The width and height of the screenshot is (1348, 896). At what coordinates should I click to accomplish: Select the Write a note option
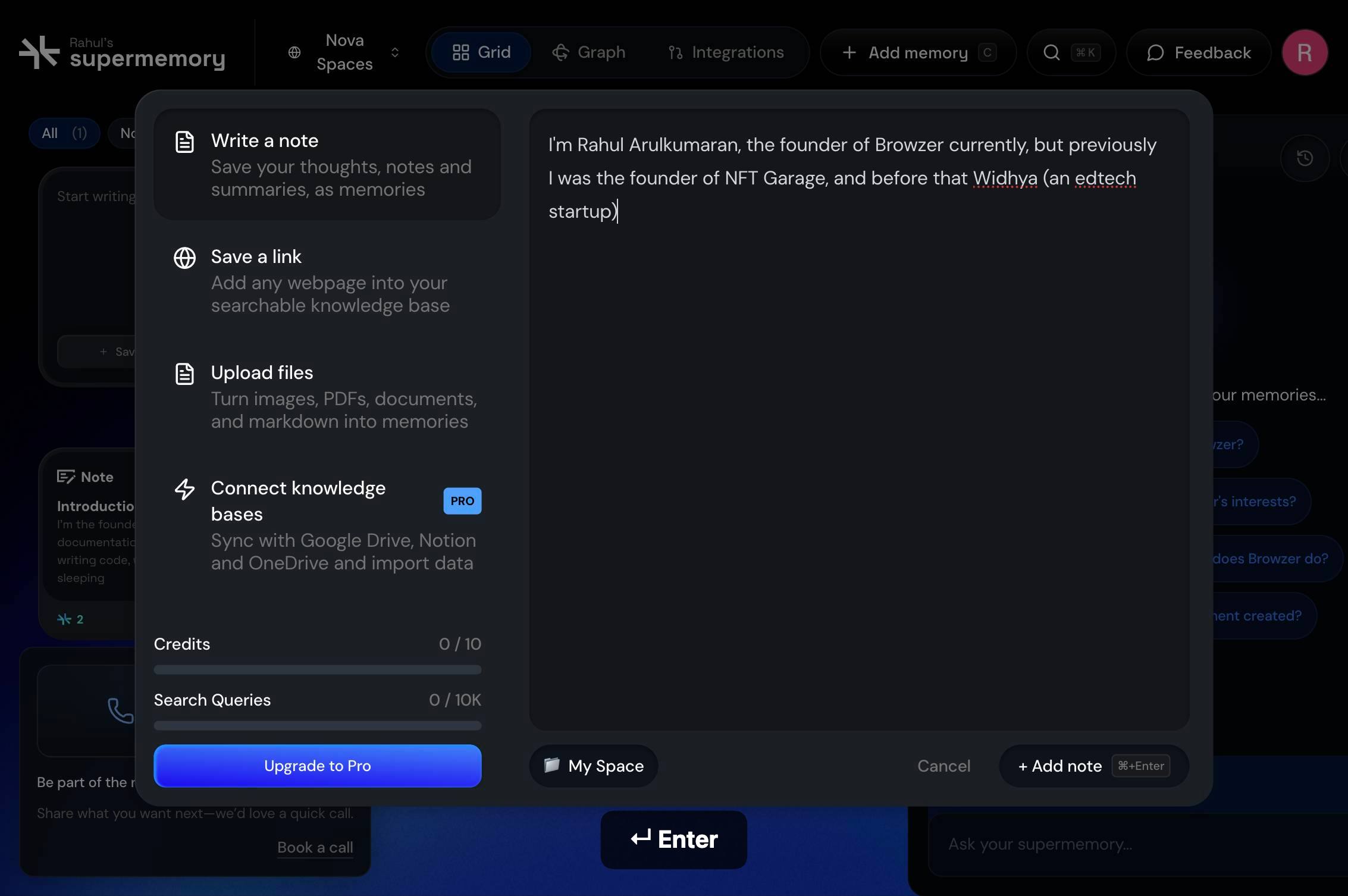click(327, 164)
